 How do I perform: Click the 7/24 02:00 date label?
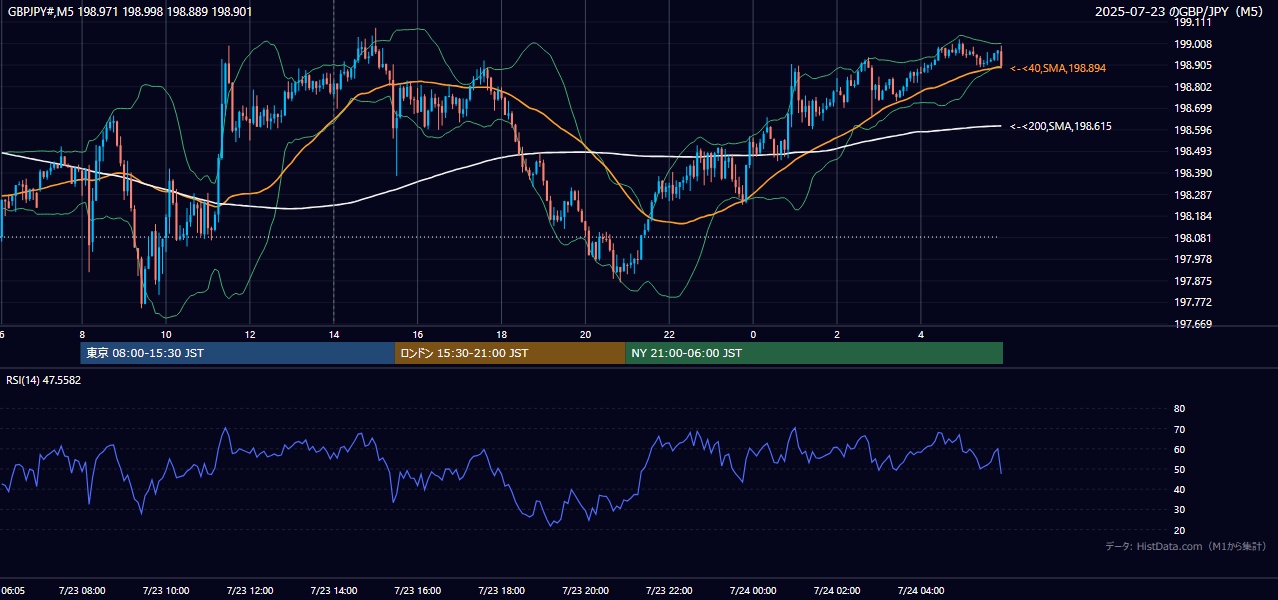(x=837, y=590)
